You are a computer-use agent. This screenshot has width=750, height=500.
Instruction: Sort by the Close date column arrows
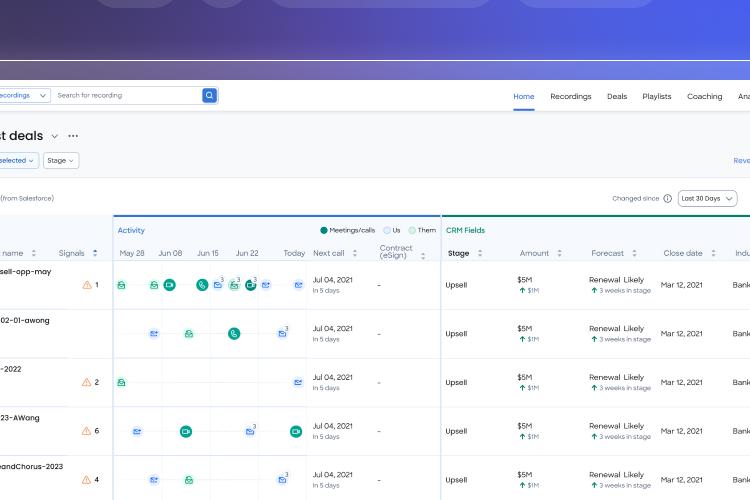(x=713, y=253)
